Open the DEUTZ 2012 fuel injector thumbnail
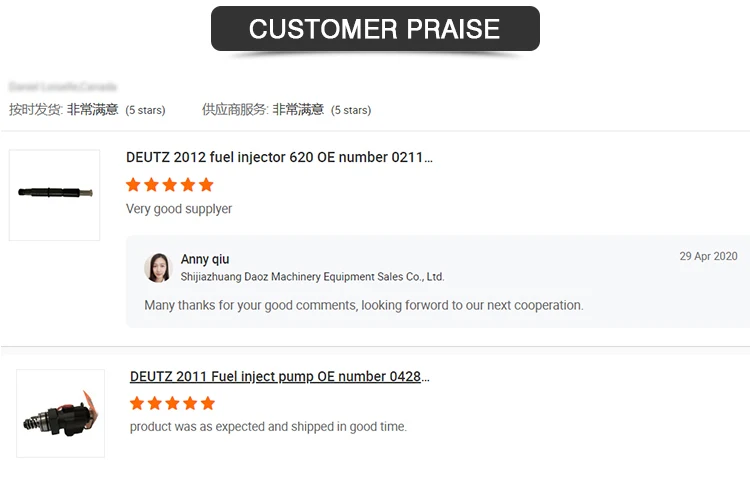 point(54,195)
